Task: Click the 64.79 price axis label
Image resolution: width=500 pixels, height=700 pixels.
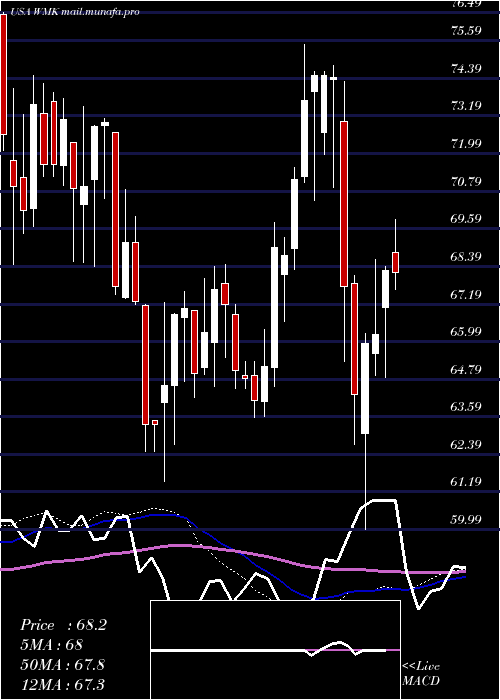Action: (467, 369)
